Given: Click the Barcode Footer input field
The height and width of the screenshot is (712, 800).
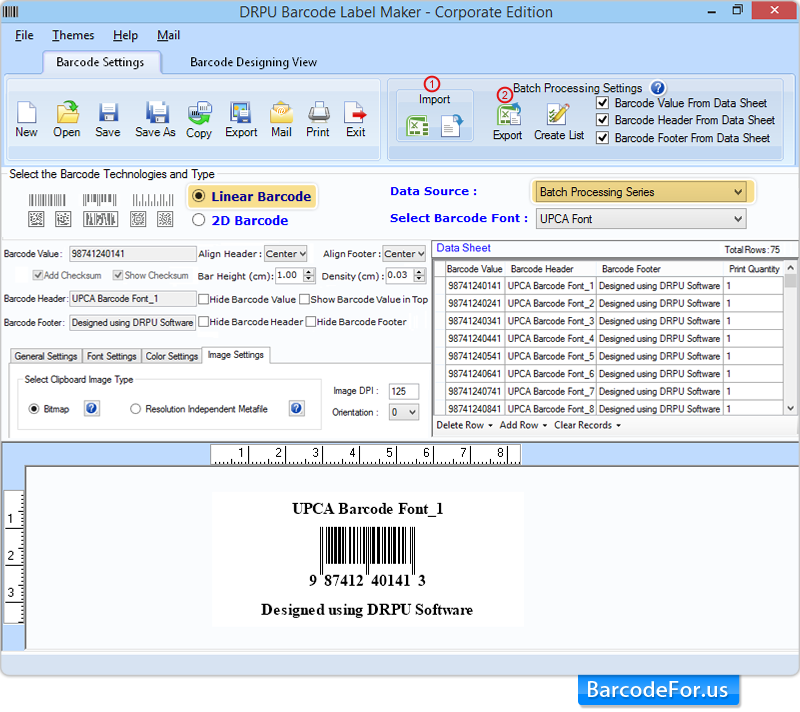Looking at the screenshot, I should click(133, 322).
